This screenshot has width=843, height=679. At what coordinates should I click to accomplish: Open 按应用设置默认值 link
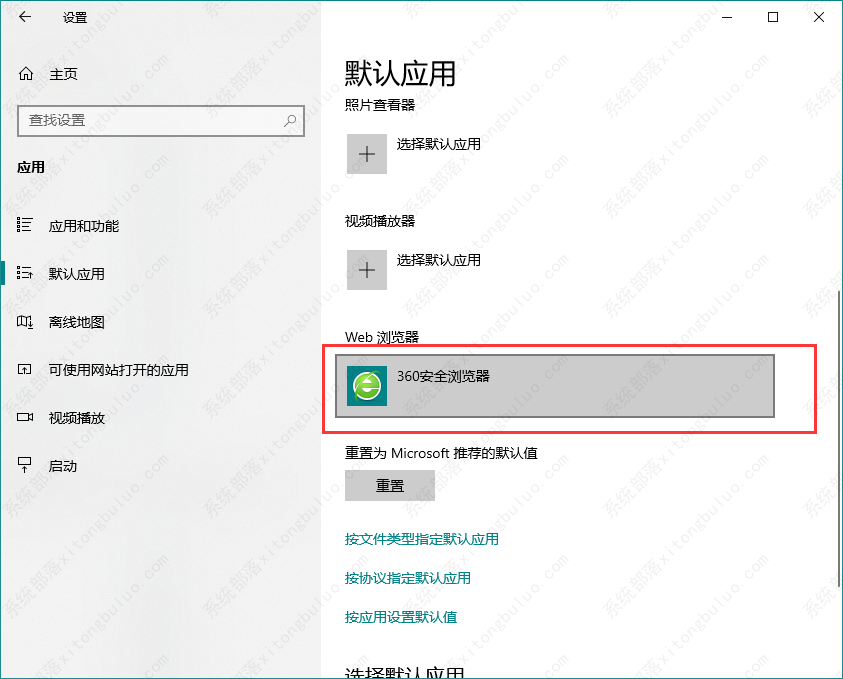pos(400,617)
